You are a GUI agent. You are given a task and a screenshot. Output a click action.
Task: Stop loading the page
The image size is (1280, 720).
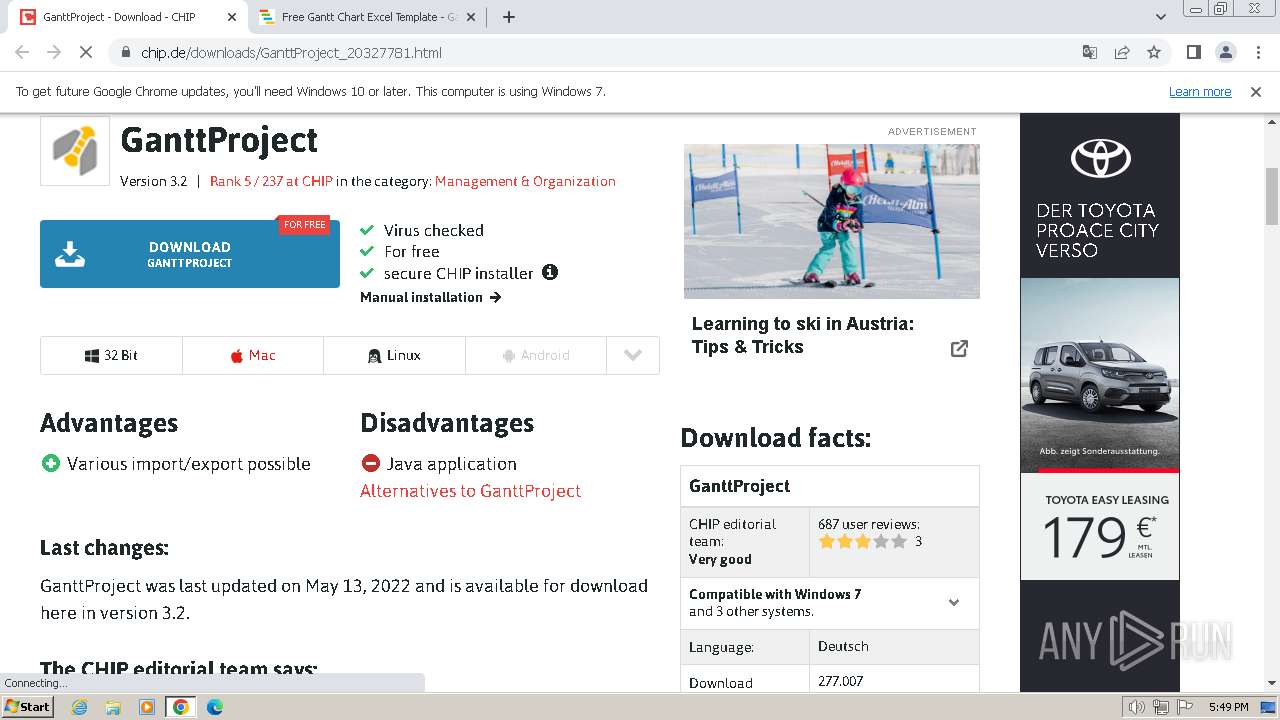click(86, 52)
